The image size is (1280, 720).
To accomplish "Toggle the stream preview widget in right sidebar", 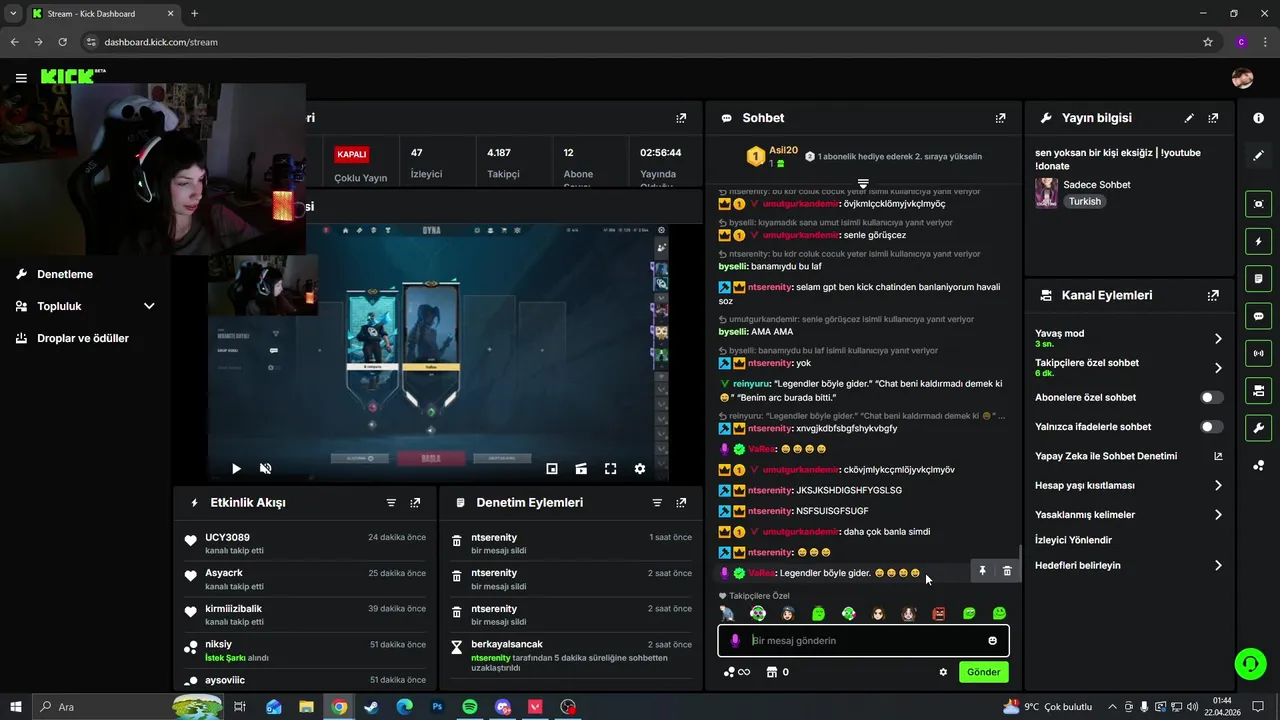I will 1258,204.
